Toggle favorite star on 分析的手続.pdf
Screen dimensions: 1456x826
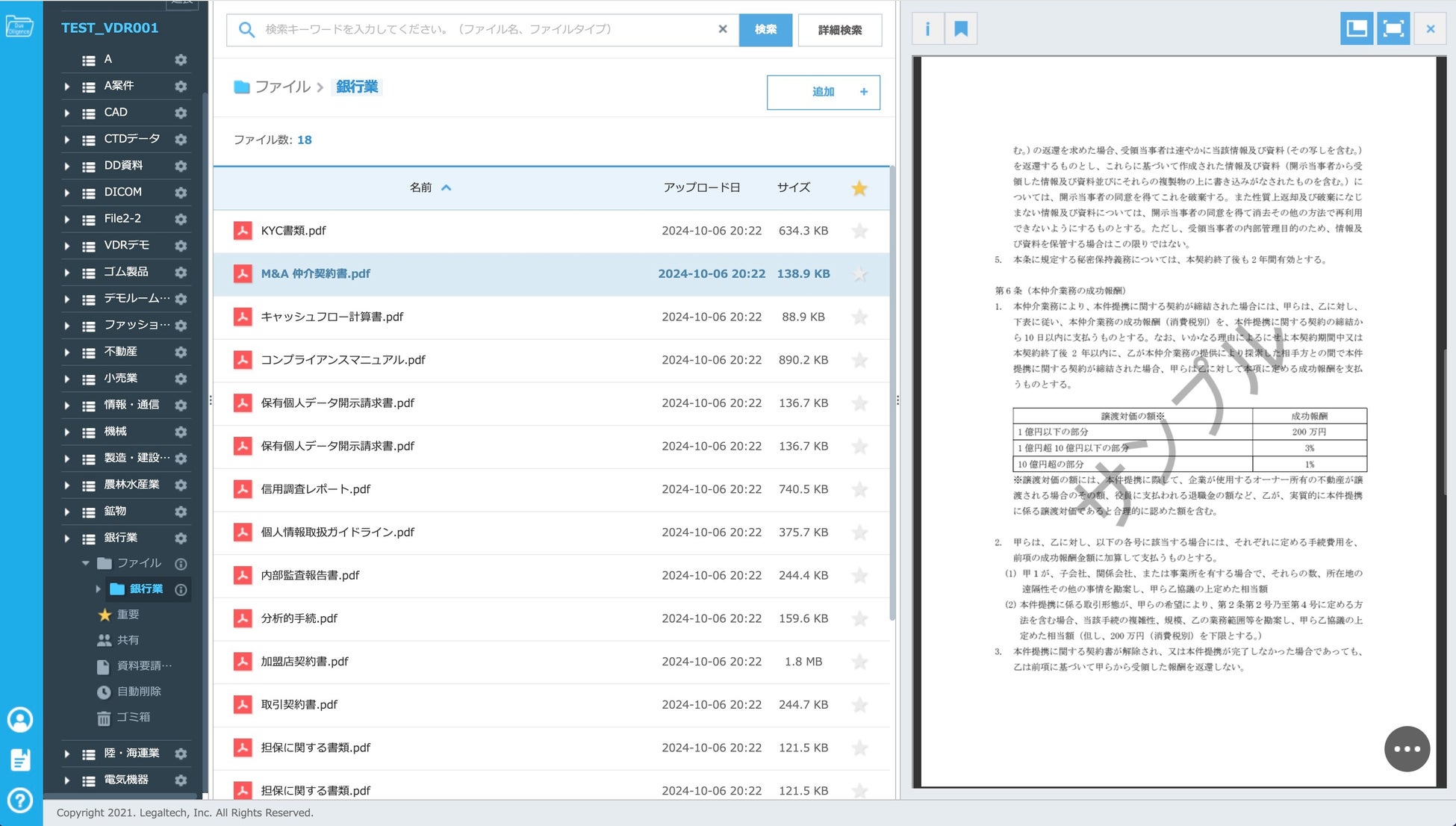[x=859, y=618]
